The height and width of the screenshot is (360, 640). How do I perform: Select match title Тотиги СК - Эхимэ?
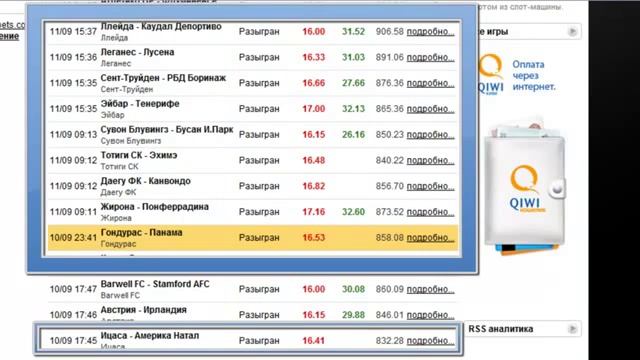pos(139,155)
